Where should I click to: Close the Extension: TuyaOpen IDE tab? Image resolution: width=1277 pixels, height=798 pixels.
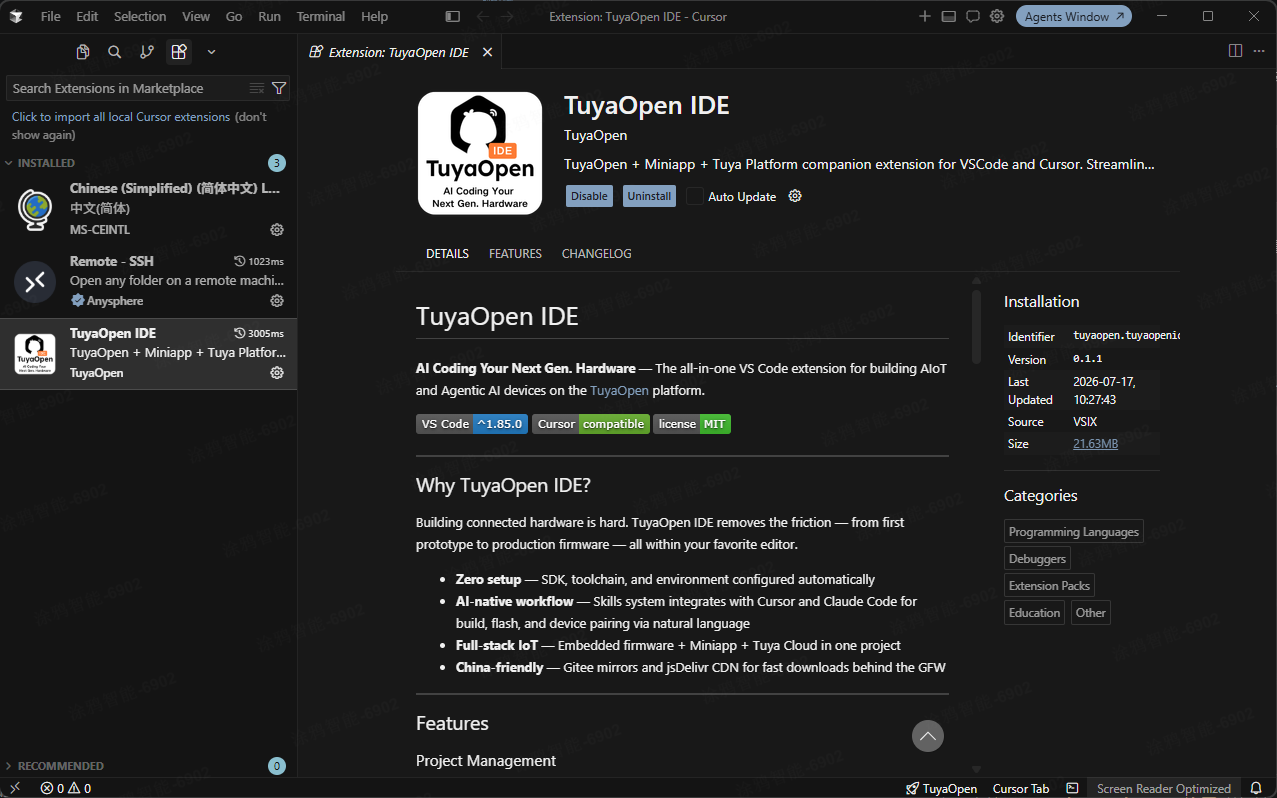click(487, 52)
